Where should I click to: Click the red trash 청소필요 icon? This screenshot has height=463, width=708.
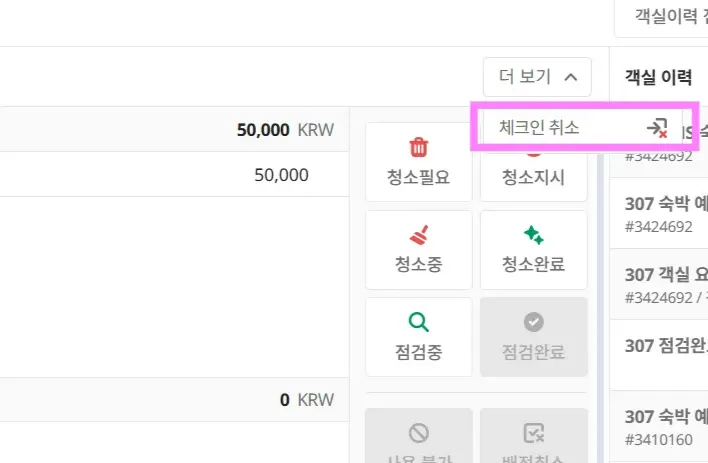(419, 149)
